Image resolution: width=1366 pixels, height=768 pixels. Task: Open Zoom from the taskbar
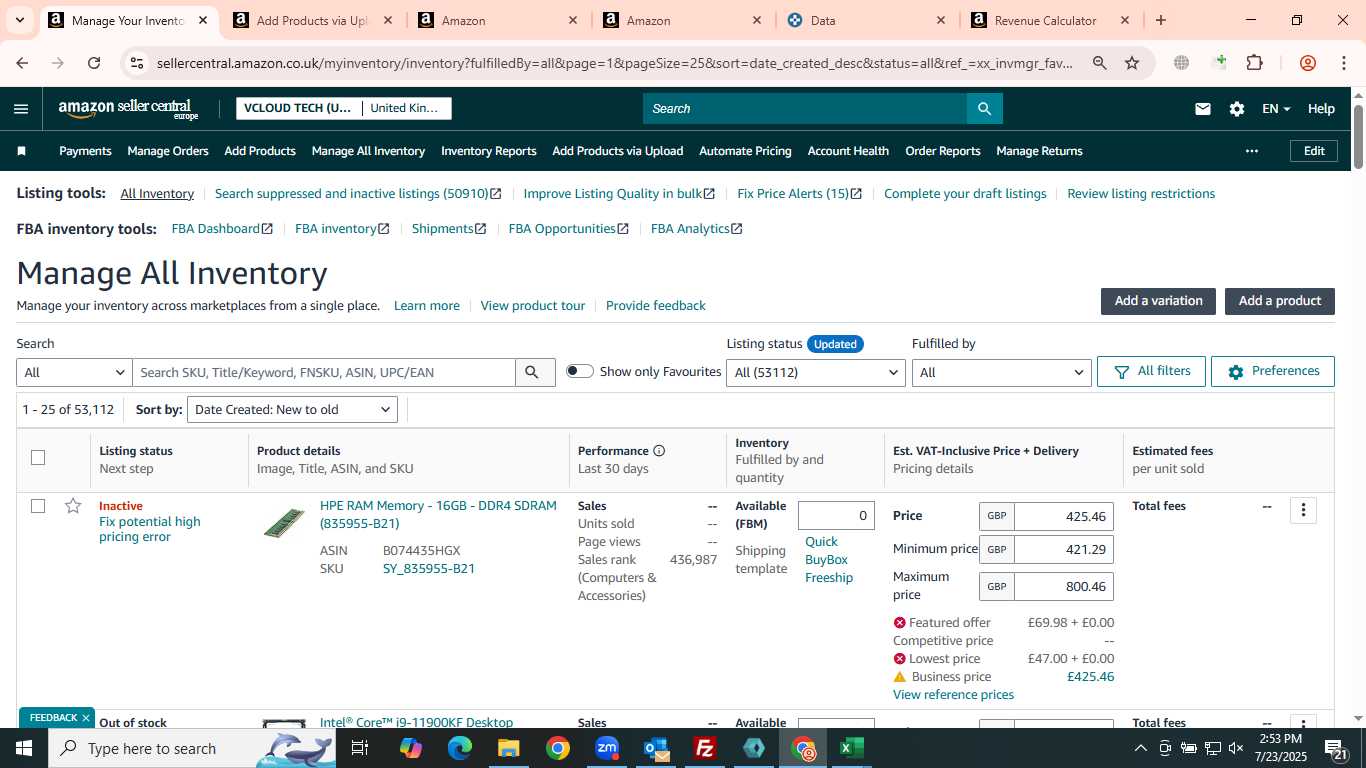(x=607, y=748)
